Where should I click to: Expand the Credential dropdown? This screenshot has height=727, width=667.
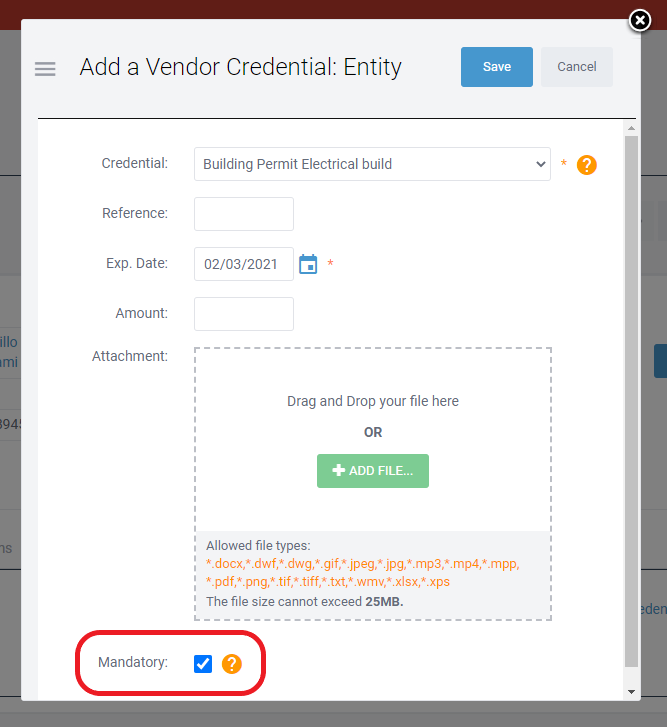[372, 164]
